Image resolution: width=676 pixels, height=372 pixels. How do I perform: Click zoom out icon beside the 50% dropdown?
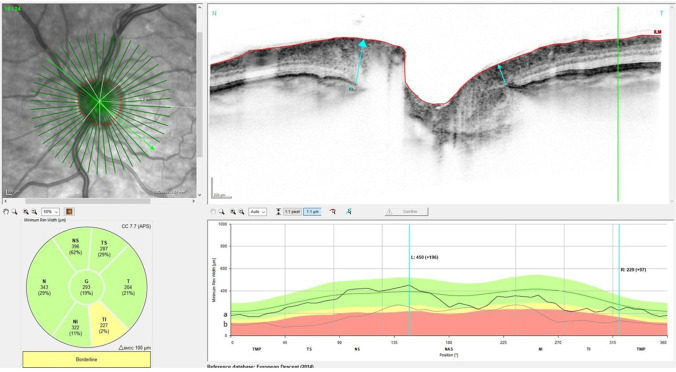coord(34,212)
